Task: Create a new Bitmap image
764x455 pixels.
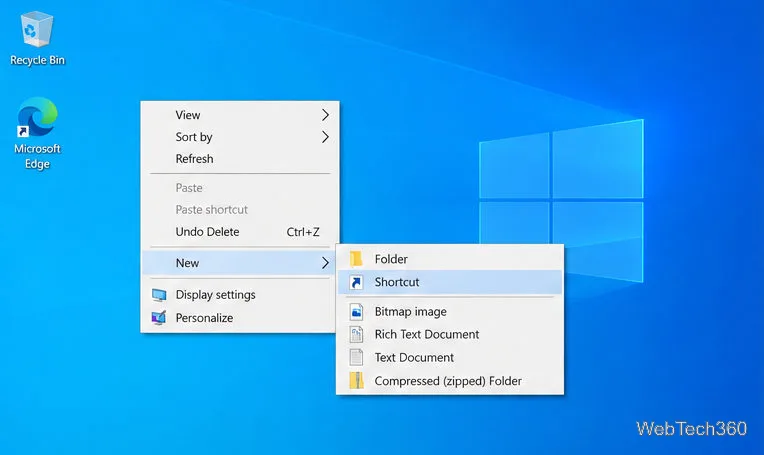Action: 450,311
